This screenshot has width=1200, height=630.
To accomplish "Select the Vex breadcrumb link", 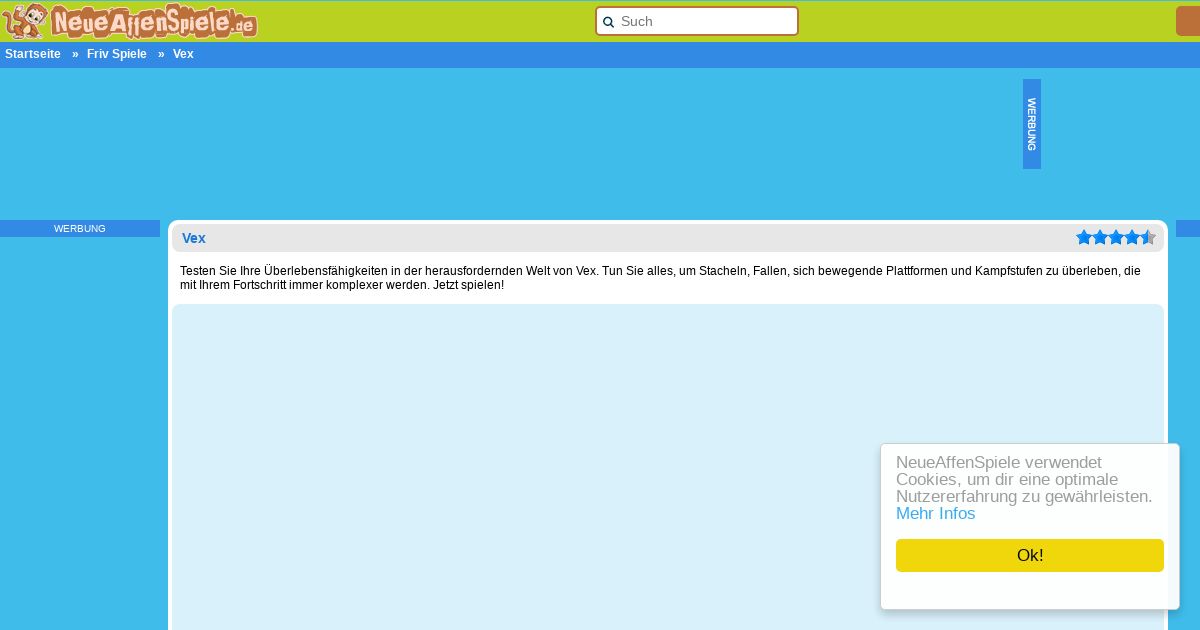I will 183,54.
